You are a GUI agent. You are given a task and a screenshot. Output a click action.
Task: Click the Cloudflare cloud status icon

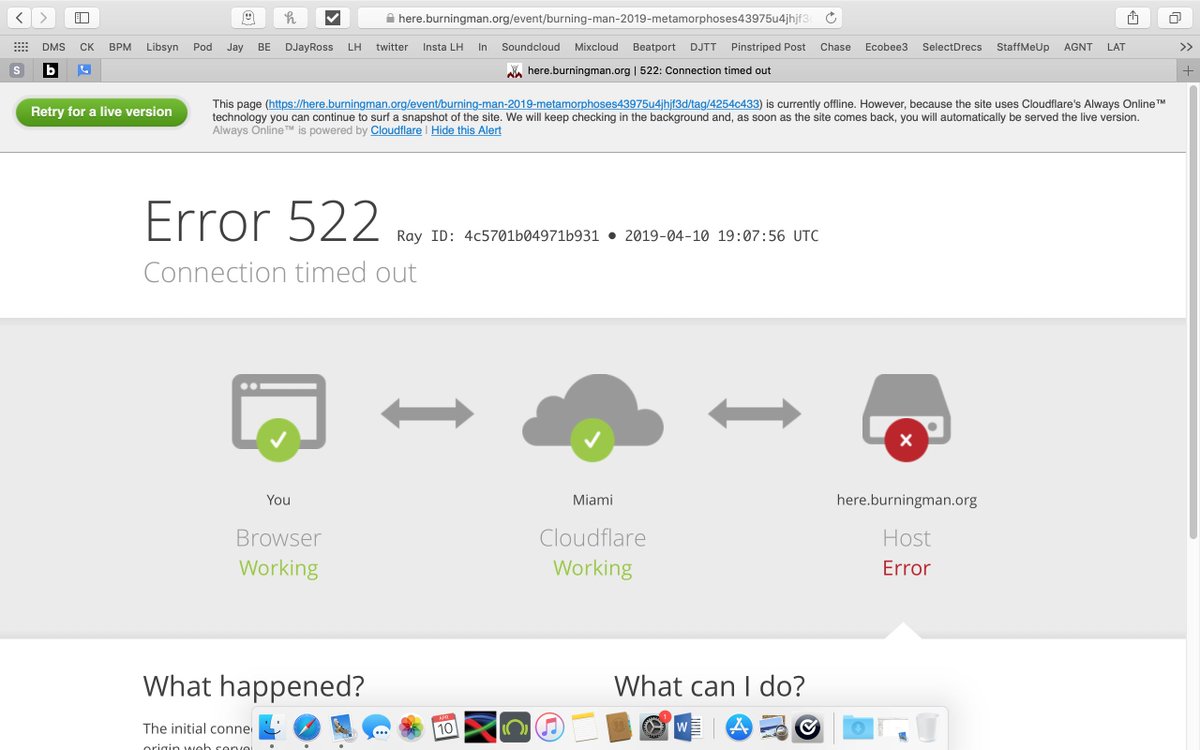click(592, 416)
